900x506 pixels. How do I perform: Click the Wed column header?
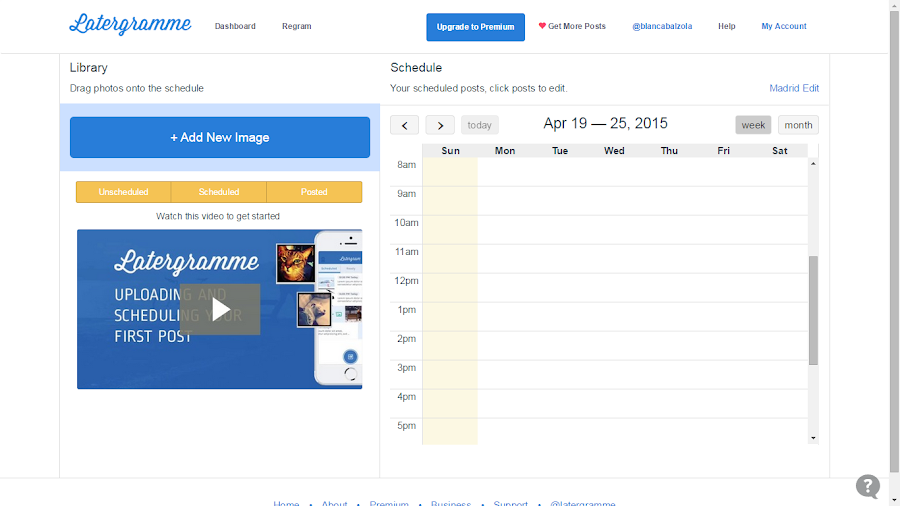pos(614,151)
